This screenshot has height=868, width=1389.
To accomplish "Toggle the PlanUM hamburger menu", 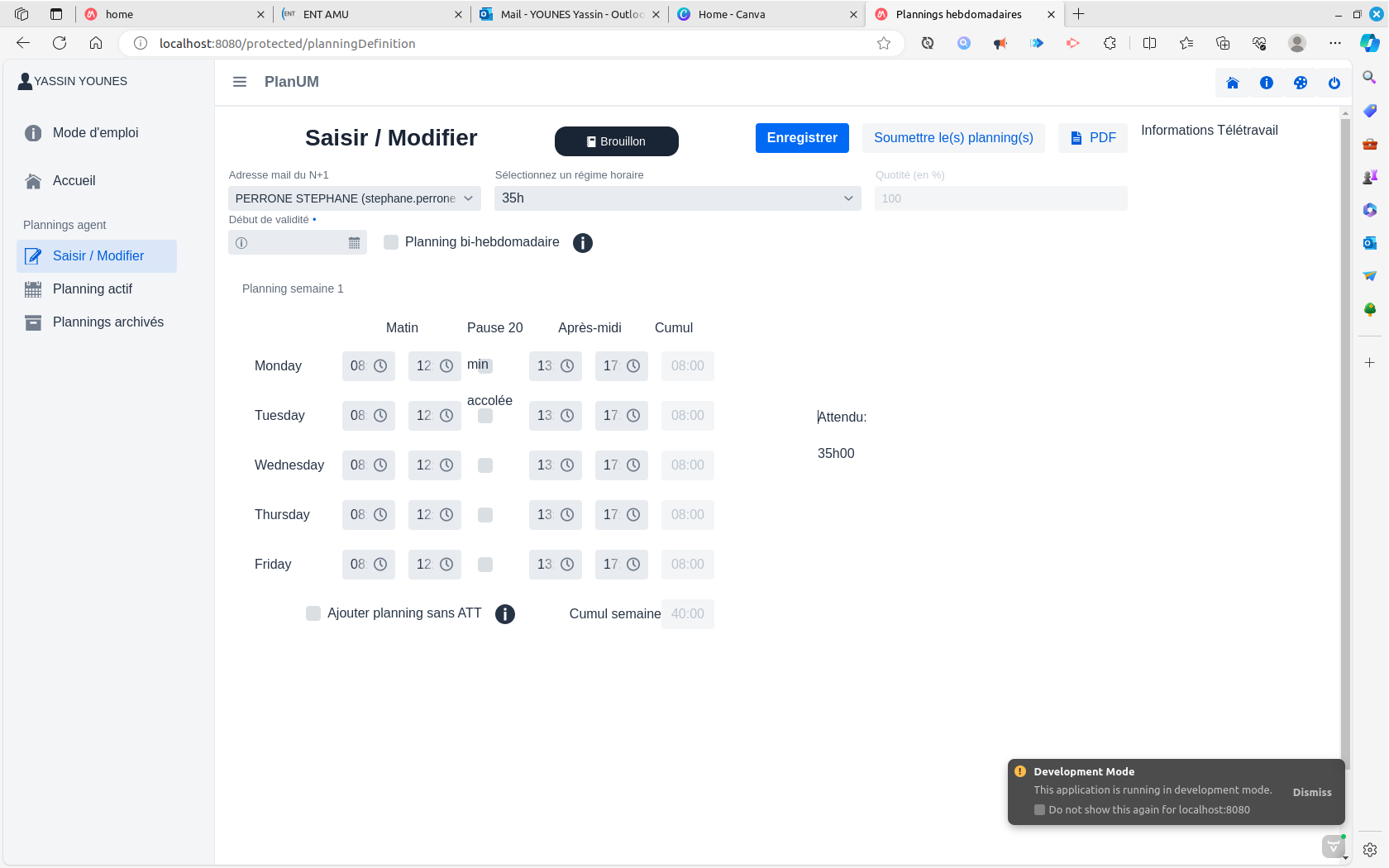I will [240, 82].
